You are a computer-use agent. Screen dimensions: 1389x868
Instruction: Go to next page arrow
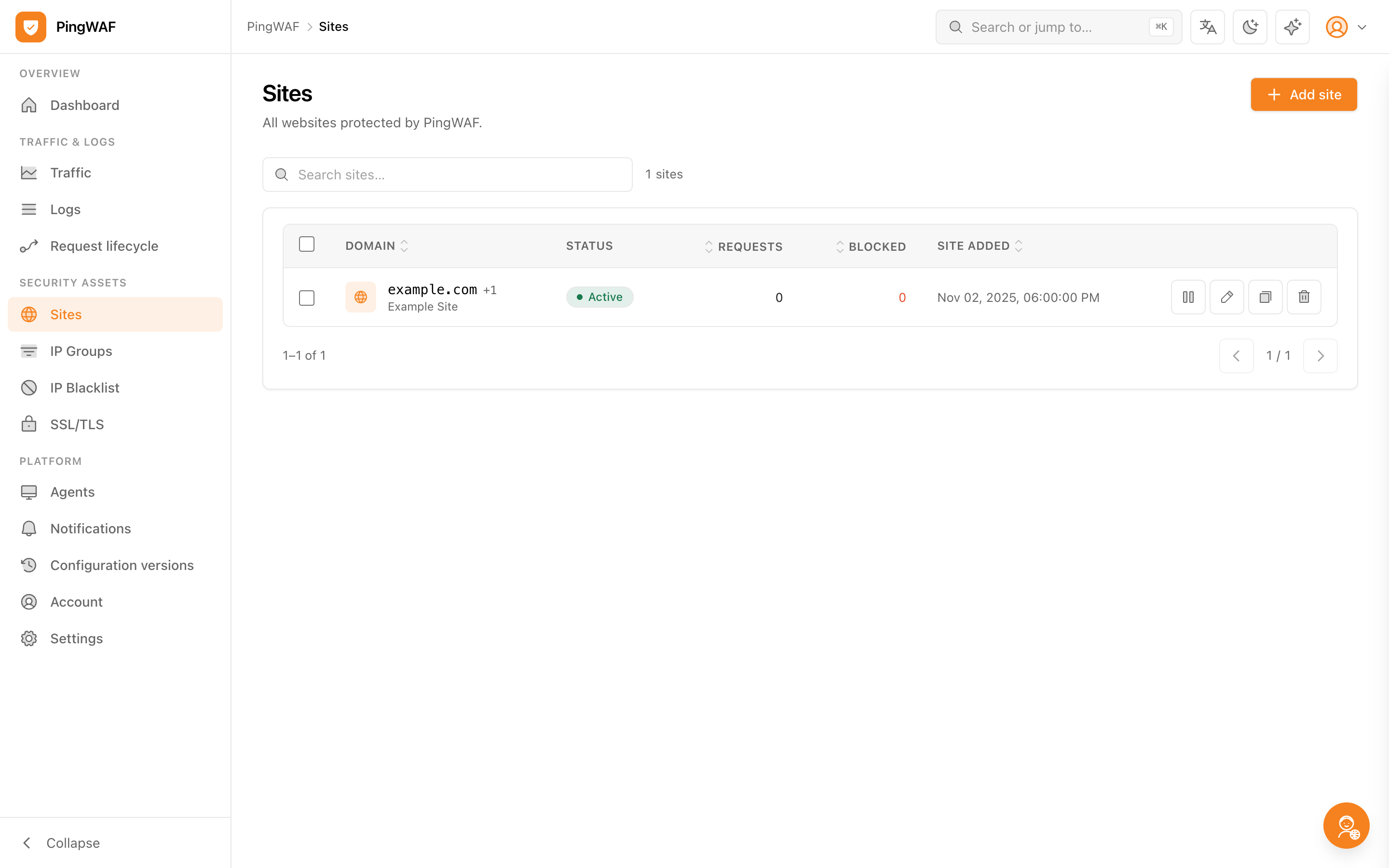tap(1320, 356)
